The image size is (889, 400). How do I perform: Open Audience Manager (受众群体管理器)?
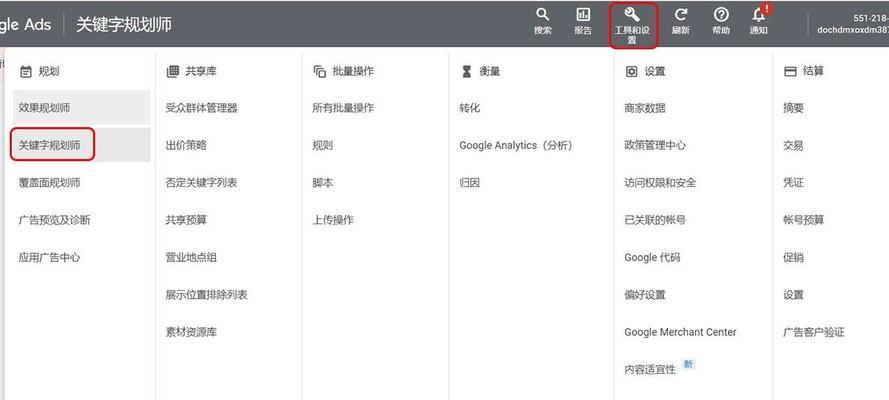pos(201,108)
